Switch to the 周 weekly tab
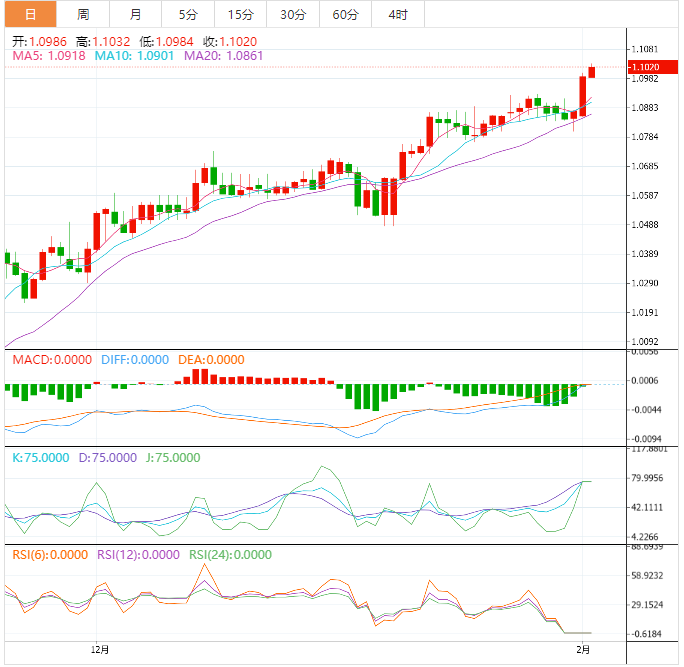This screenshot has width=684, height=667. click(83, 14)
